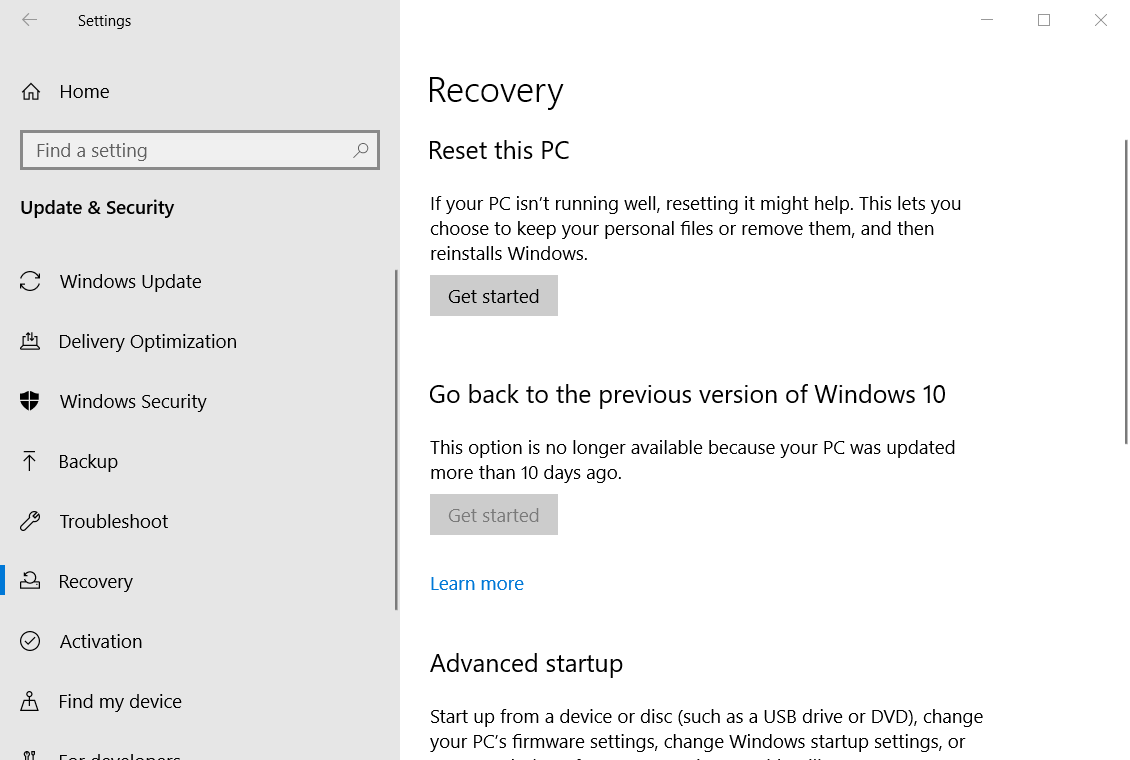The height and width of the screenshot is (760, 1130).
Task: Click the sidebar vertical scrollbar
Action: (396, 440)
